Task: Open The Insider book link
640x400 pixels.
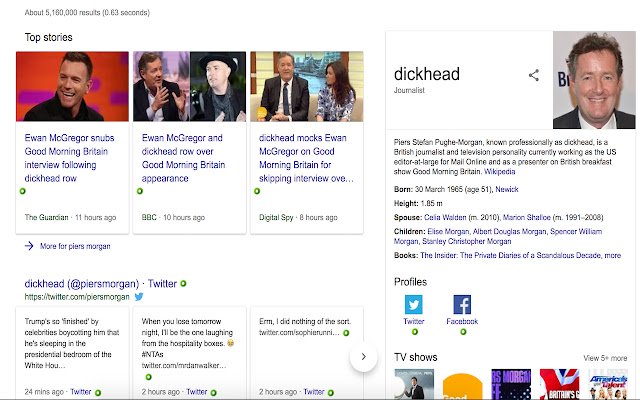Action: click(x=510, y=256)
